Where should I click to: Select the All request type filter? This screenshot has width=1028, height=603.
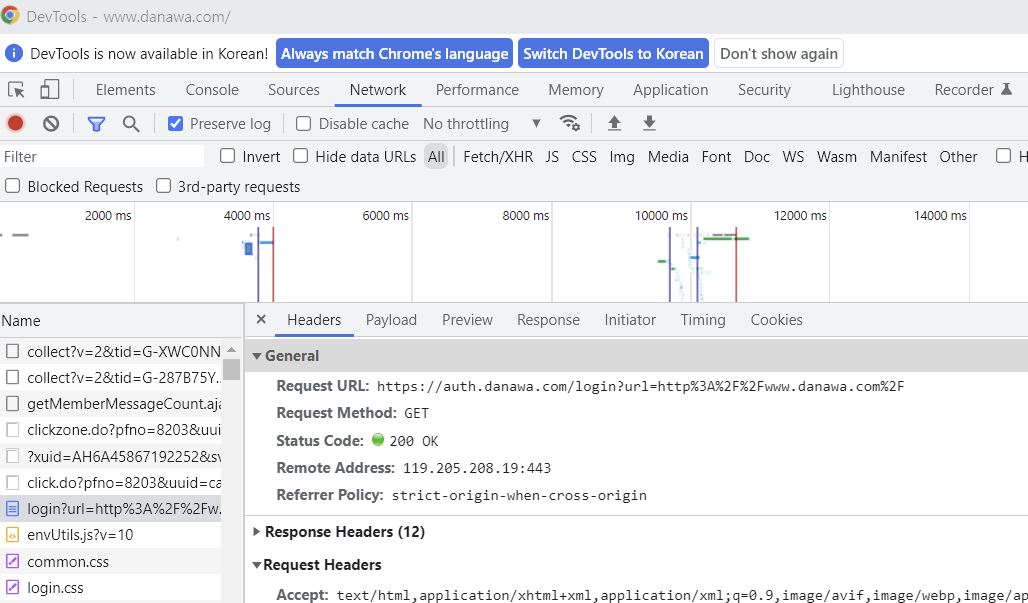coord(436,157)
